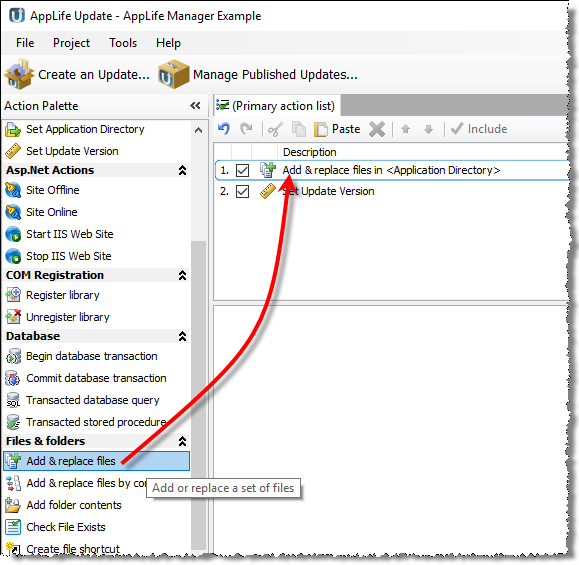Screen dimensions: 579x565
Task: Click the Stop IIS Web Site icon
Action: click(13, 256)
